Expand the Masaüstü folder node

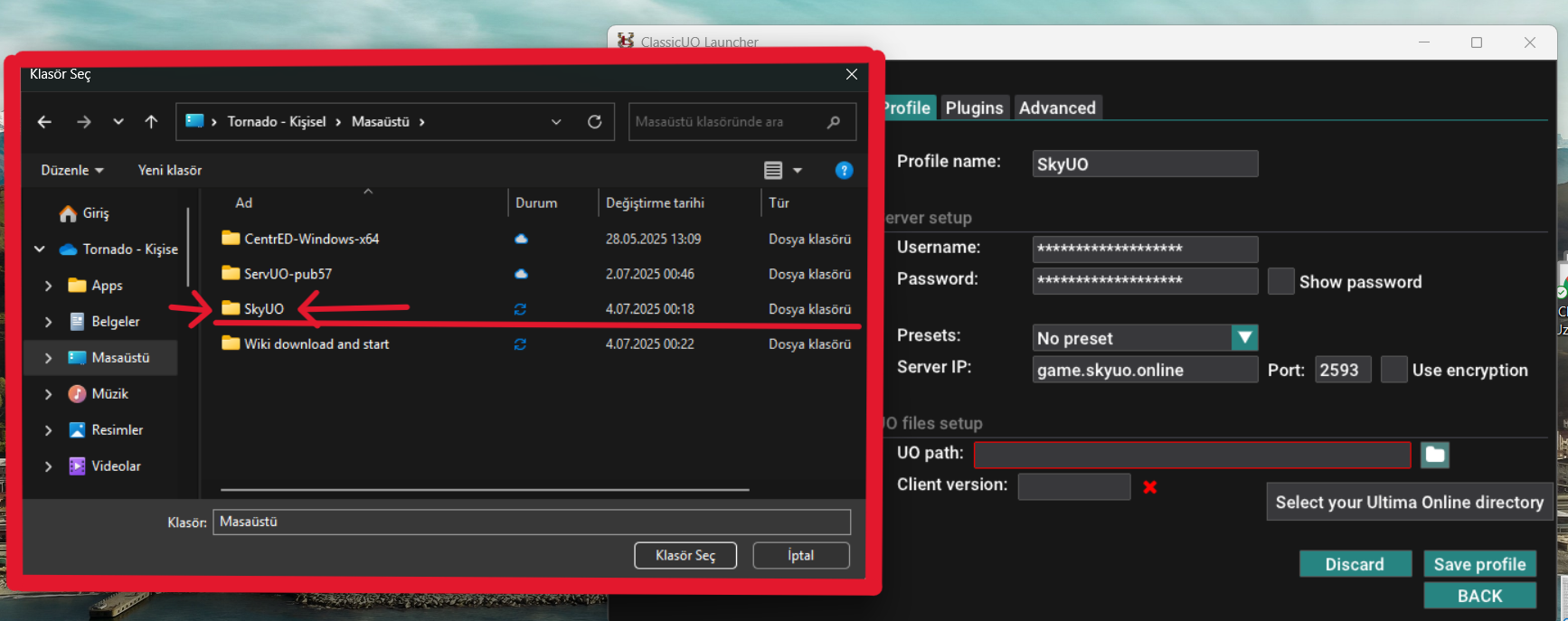point(49,358)
